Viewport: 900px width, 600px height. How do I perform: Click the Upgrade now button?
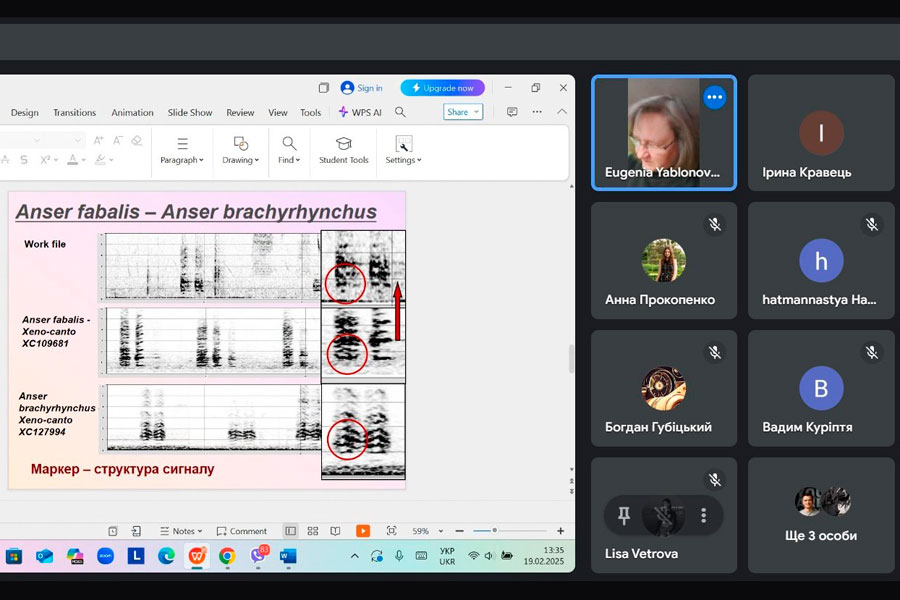pyautogui.click(x=442, y=88)
